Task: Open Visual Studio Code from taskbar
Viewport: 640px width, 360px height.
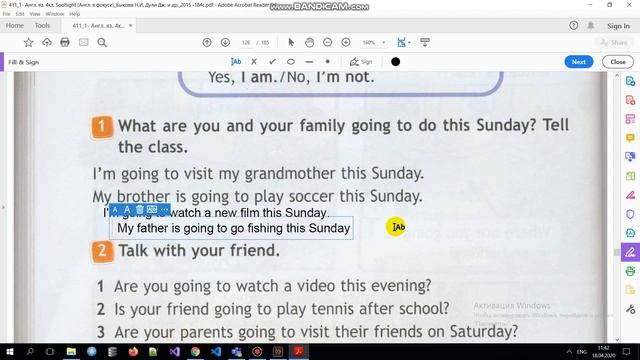Action: (x=216, y=351)
